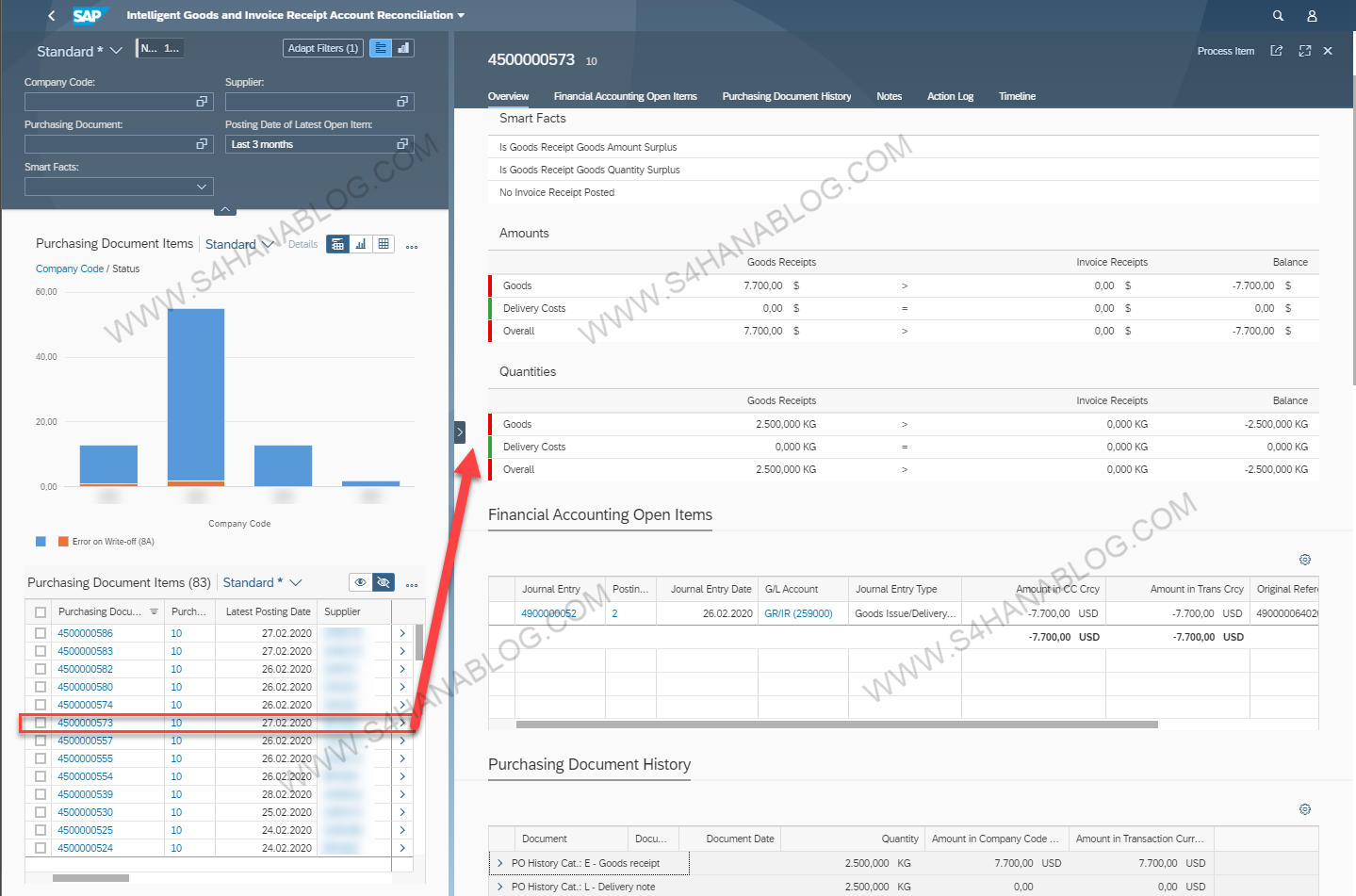This screenshot has height=896, width=1356.
Task: Switch to the visual filter bar chart icon
Action: coord(403,48)
